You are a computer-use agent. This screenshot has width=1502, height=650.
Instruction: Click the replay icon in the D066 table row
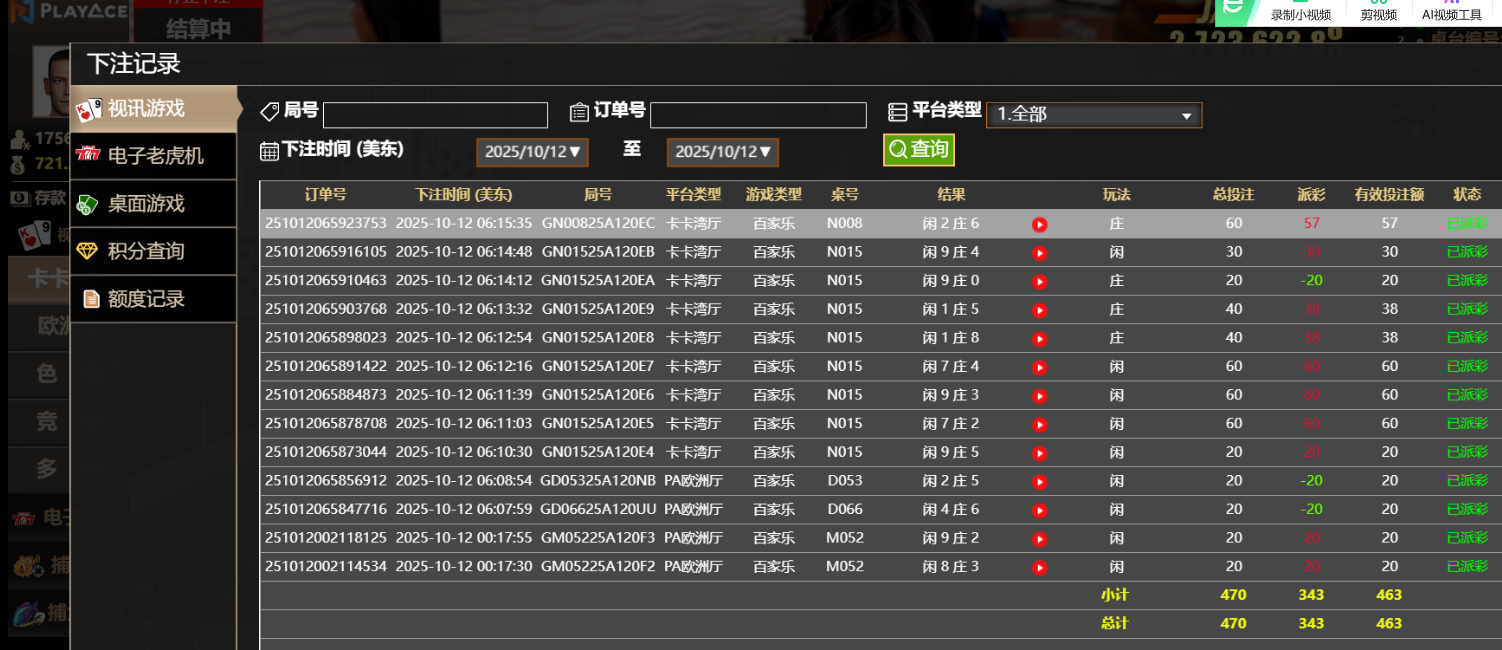[1039, 510]
